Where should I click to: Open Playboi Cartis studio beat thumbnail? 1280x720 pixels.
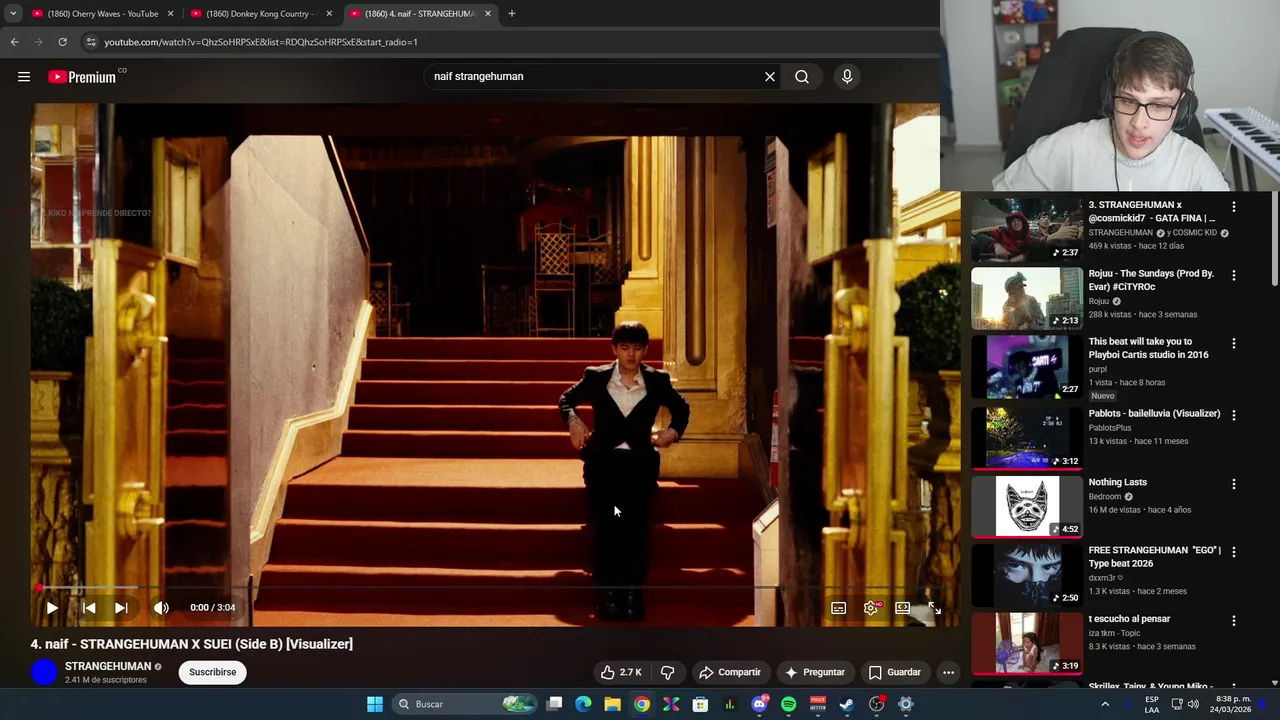click(x=1027, y=366)
